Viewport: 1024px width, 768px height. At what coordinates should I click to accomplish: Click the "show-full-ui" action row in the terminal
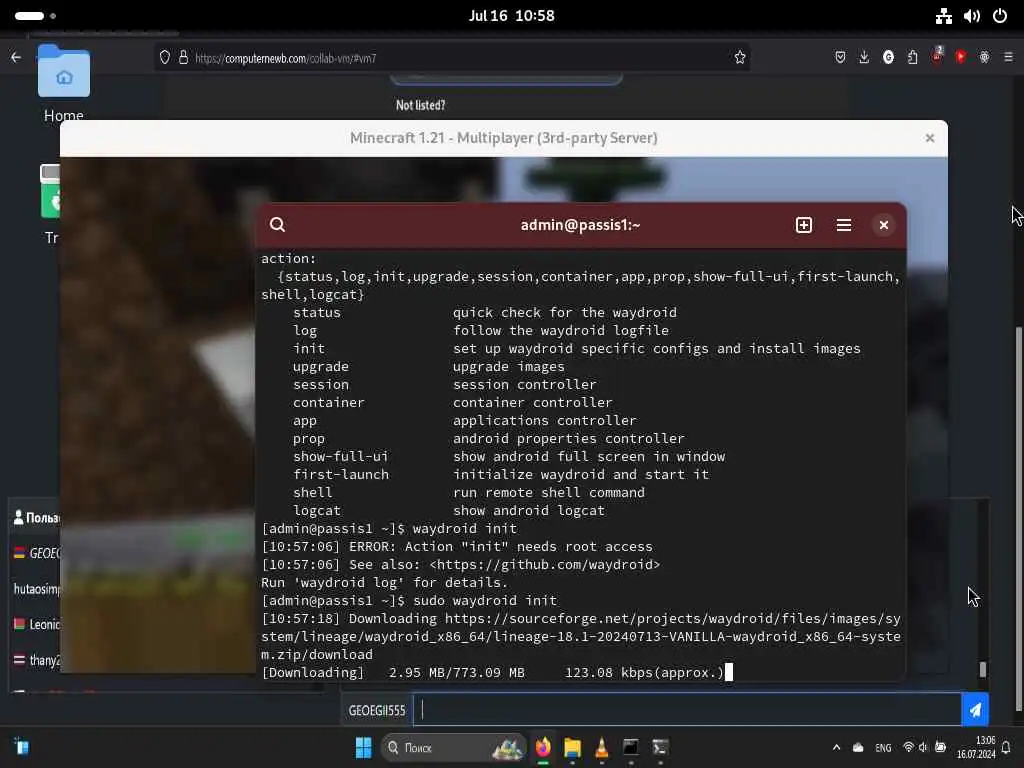509,456
